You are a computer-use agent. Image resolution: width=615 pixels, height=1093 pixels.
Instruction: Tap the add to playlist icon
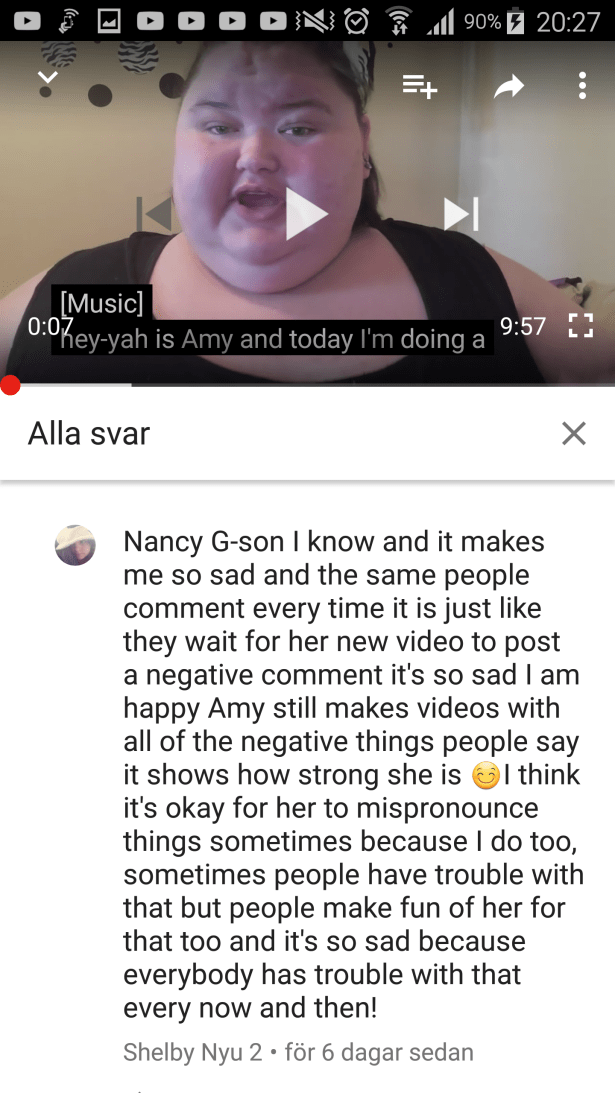pyautogui.click(x=420, y=86)
